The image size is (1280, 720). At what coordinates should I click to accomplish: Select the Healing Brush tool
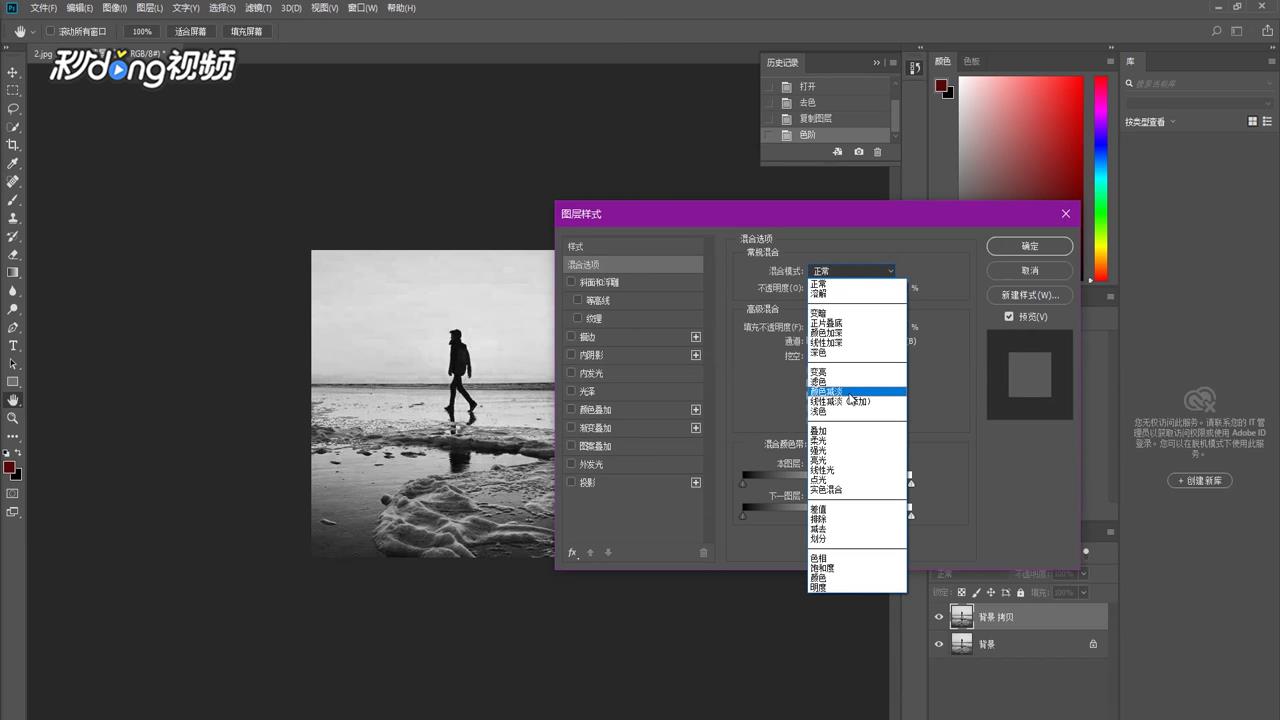tap(13, 182)
